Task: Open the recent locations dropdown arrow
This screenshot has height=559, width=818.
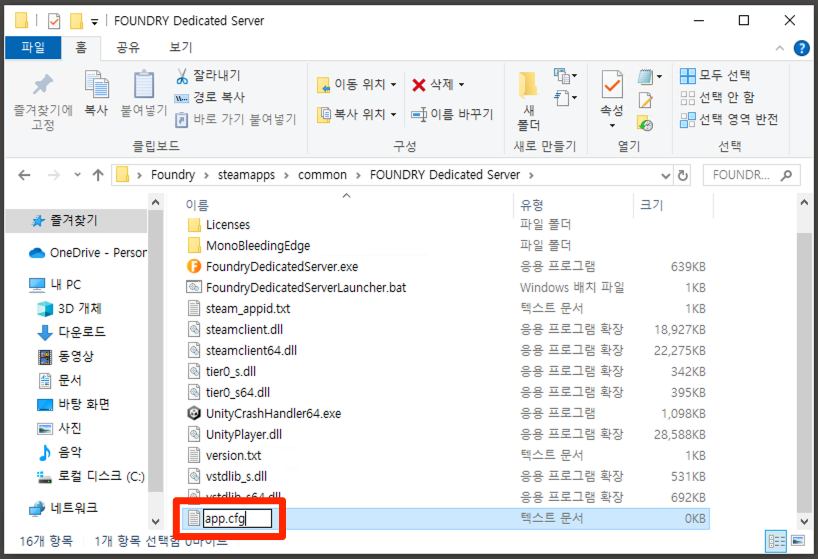Action: pos(77,175)
